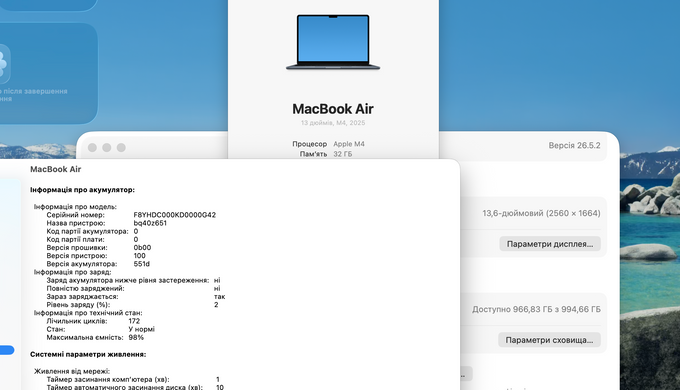Select the 'Рівень заряду (%):' label
Image resolution: width=680 pixels, height=390 pixels.
click(x=78, y=305)
